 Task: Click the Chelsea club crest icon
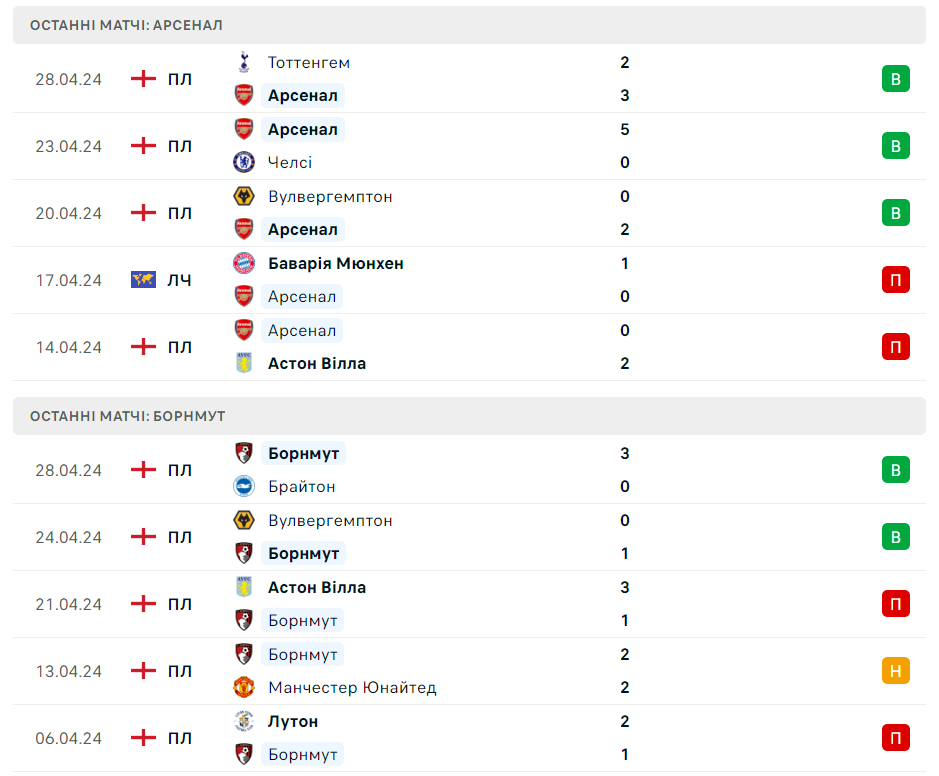point(244,162)
